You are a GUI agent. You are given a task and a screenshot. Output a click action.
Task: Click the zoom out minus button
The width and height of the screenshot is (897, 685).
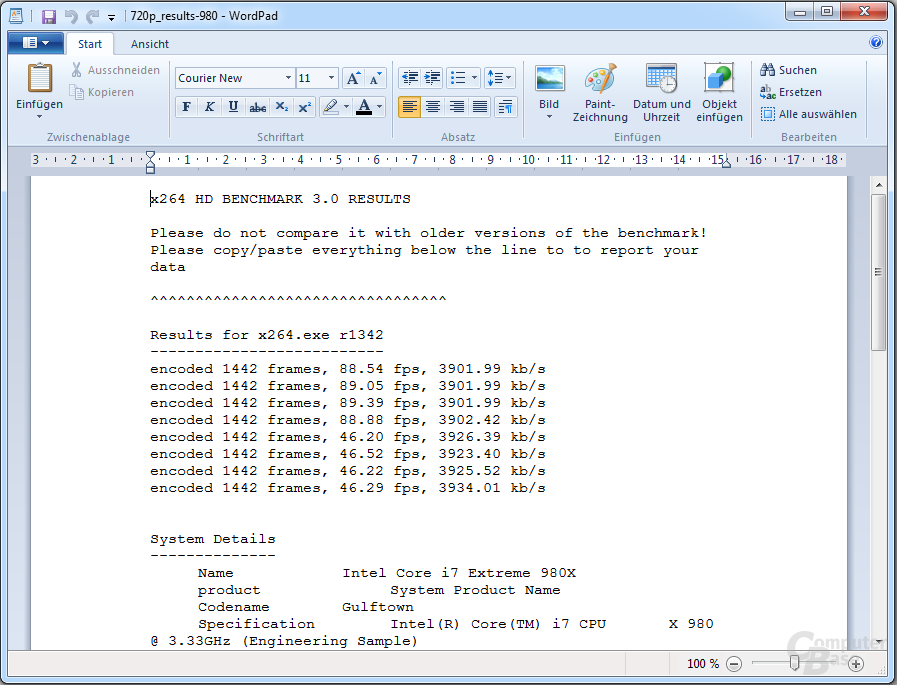tap(734, 664)
